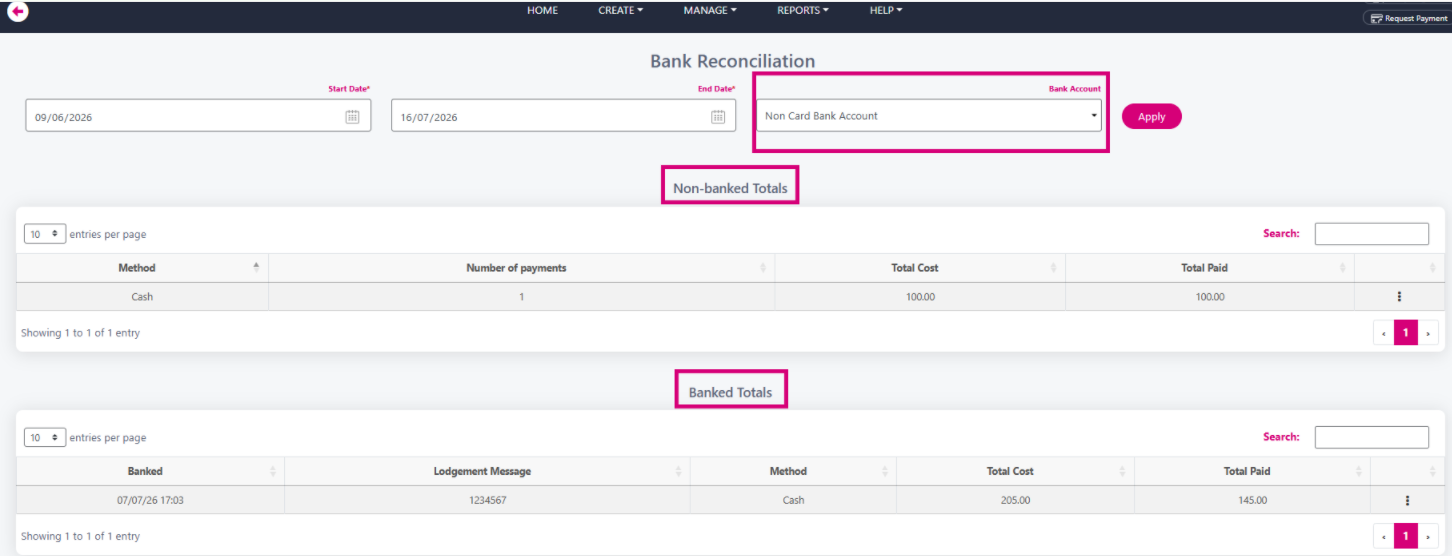This screenshot has height=556, width=1452.
Task: Open the three-dot menu for Cash non-banked row
Action: pos(1399,297)
